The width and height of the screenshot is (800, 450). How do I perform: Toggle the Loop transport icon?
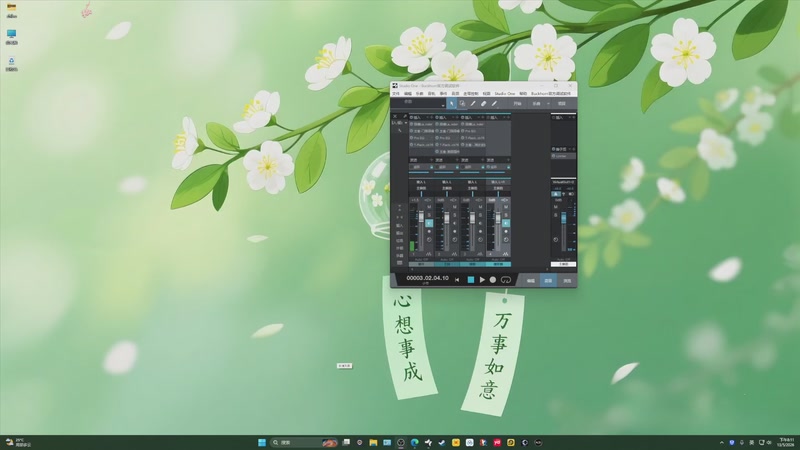point(506,280)
